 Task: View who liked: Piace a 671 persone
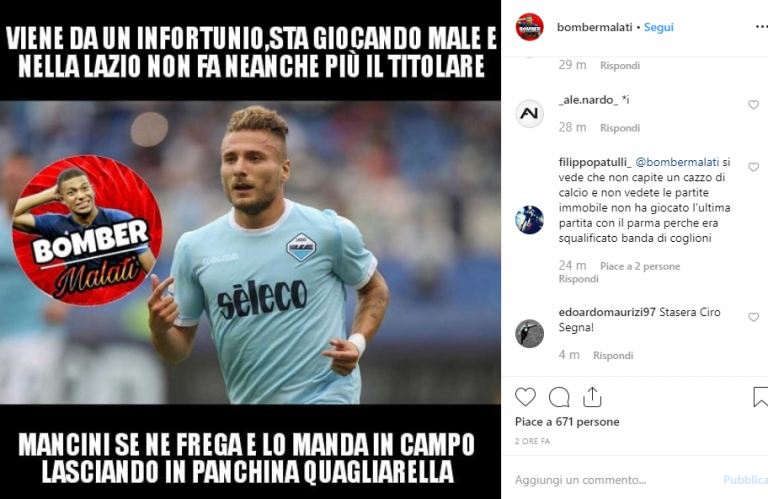click(x=567, y=422)
